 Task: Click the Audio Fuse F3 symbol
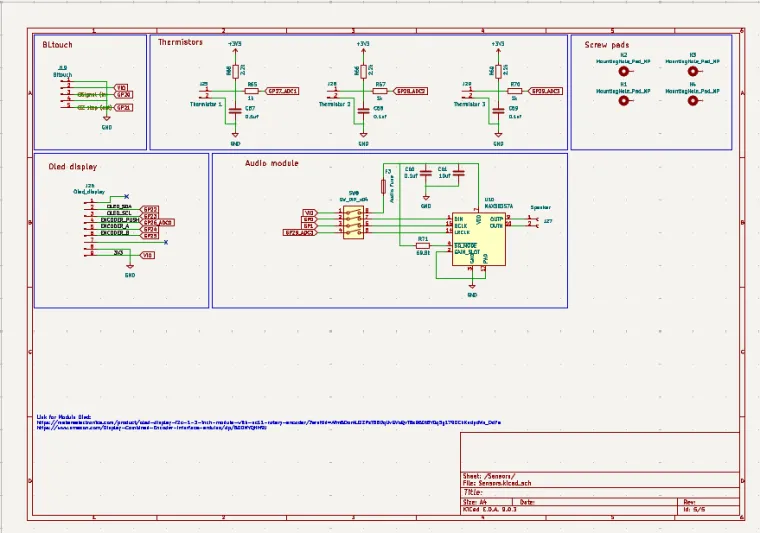(384, 188)
